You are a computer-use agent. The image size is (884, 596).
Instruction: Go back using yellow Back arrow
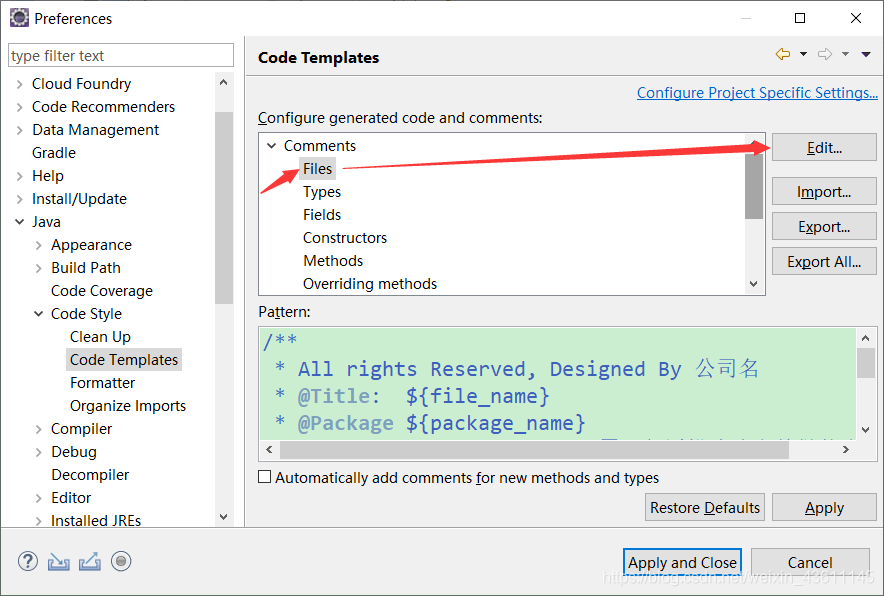click(783, 54)
